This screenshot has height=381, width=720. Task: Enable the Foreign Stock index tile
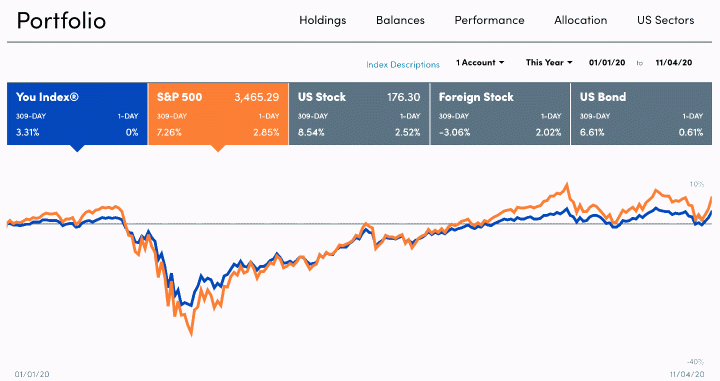[x=500, y=114]
